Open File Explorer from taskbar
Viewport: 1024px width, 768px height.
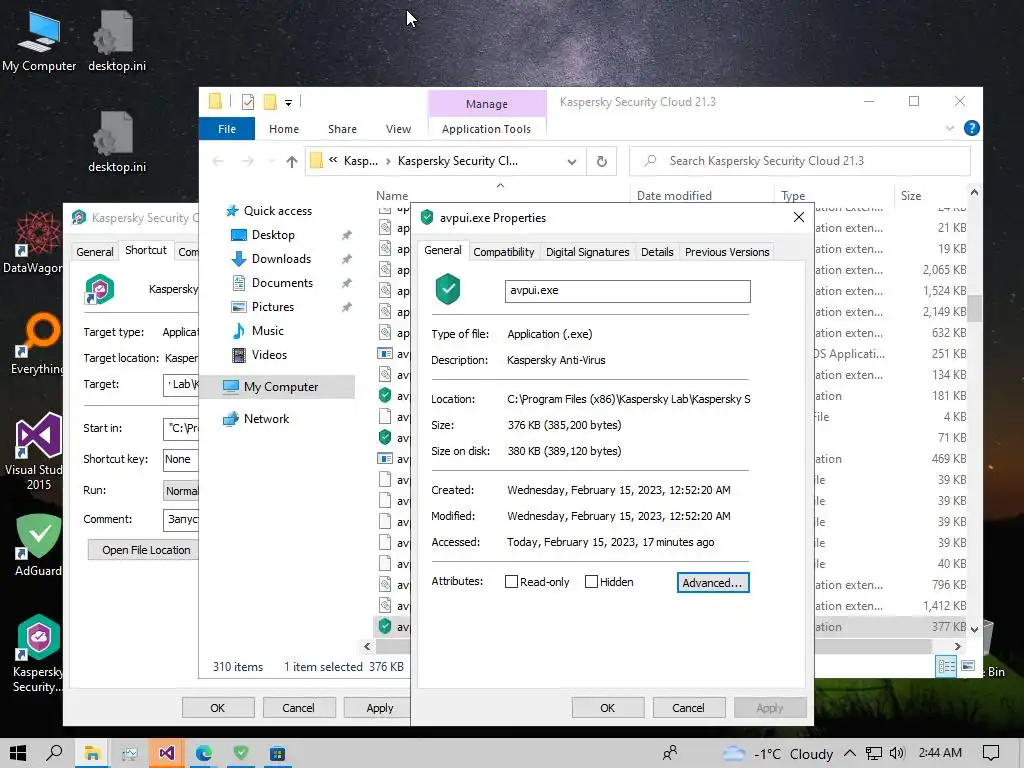91,753
